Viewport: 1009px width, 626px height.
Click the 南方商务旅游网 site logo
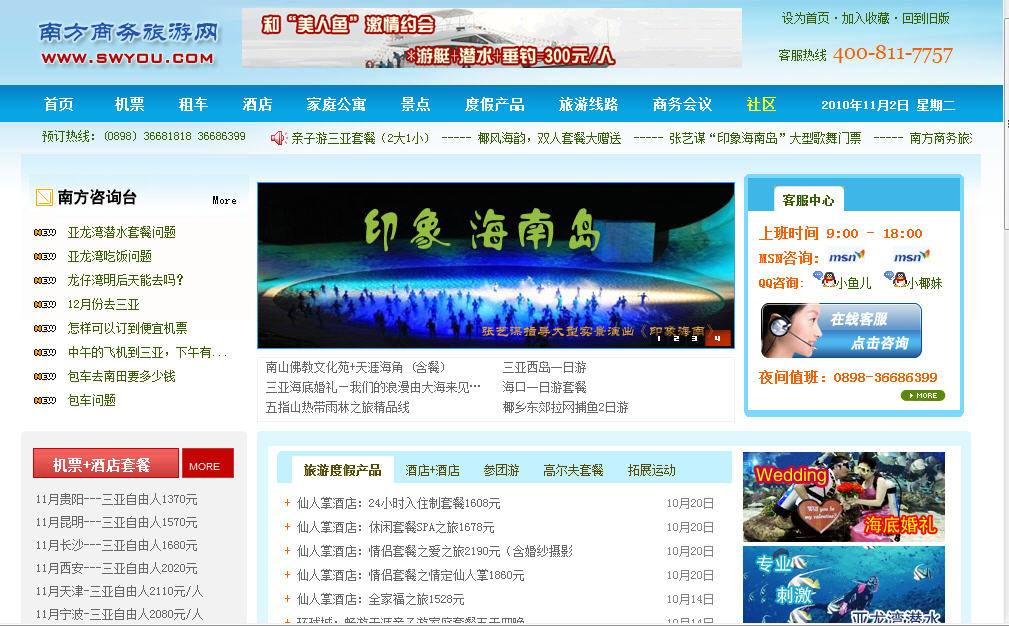128,43
